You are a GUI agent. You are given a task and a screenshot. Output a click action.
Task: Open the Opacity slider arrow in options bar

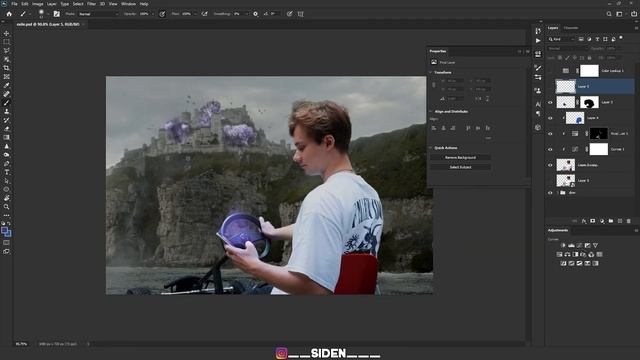point(153,14)
